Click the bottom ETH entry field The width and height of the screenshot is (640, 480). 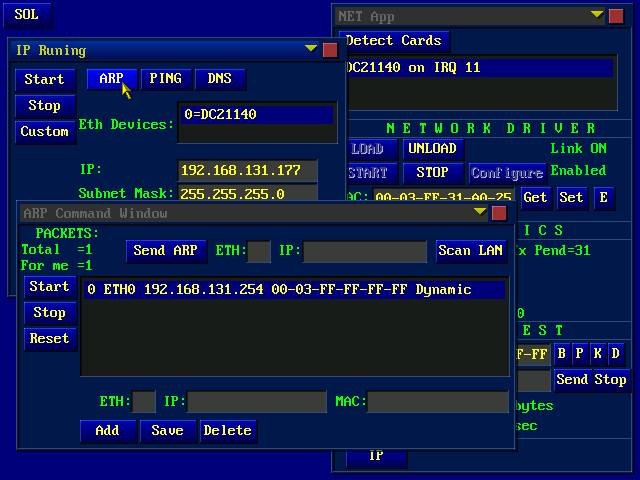[144, 402]
